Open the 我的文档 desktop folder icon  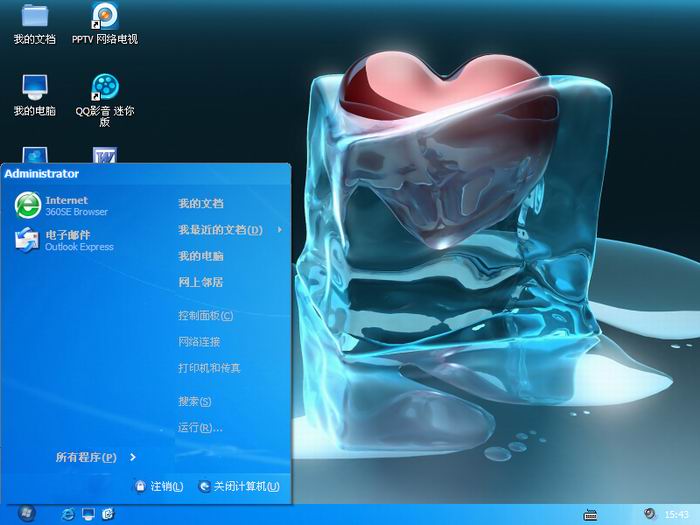point(34,18)
